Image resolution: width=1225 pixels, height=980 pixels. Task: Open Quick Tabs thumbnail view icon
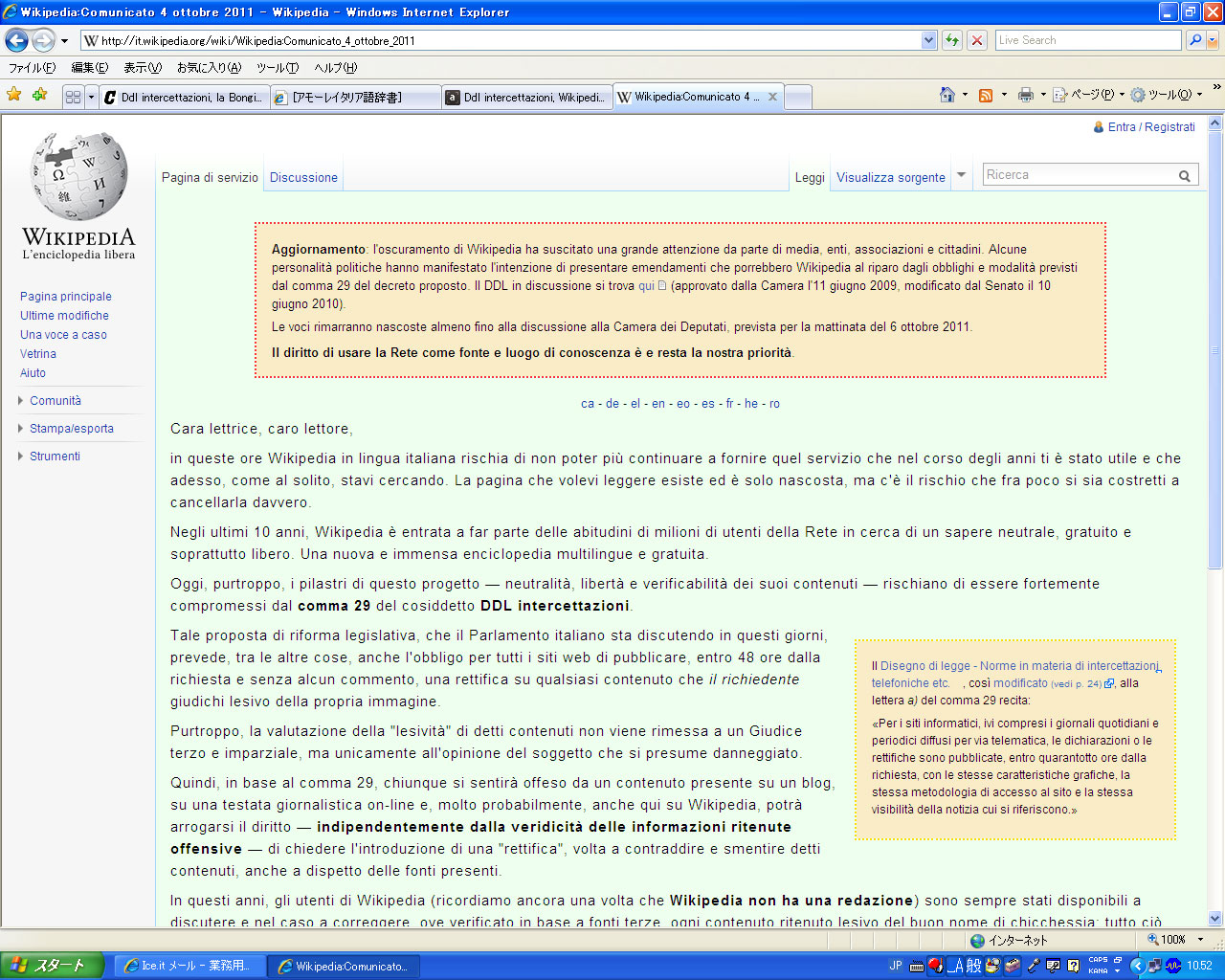pyautogui.click(x=73, y=97)
